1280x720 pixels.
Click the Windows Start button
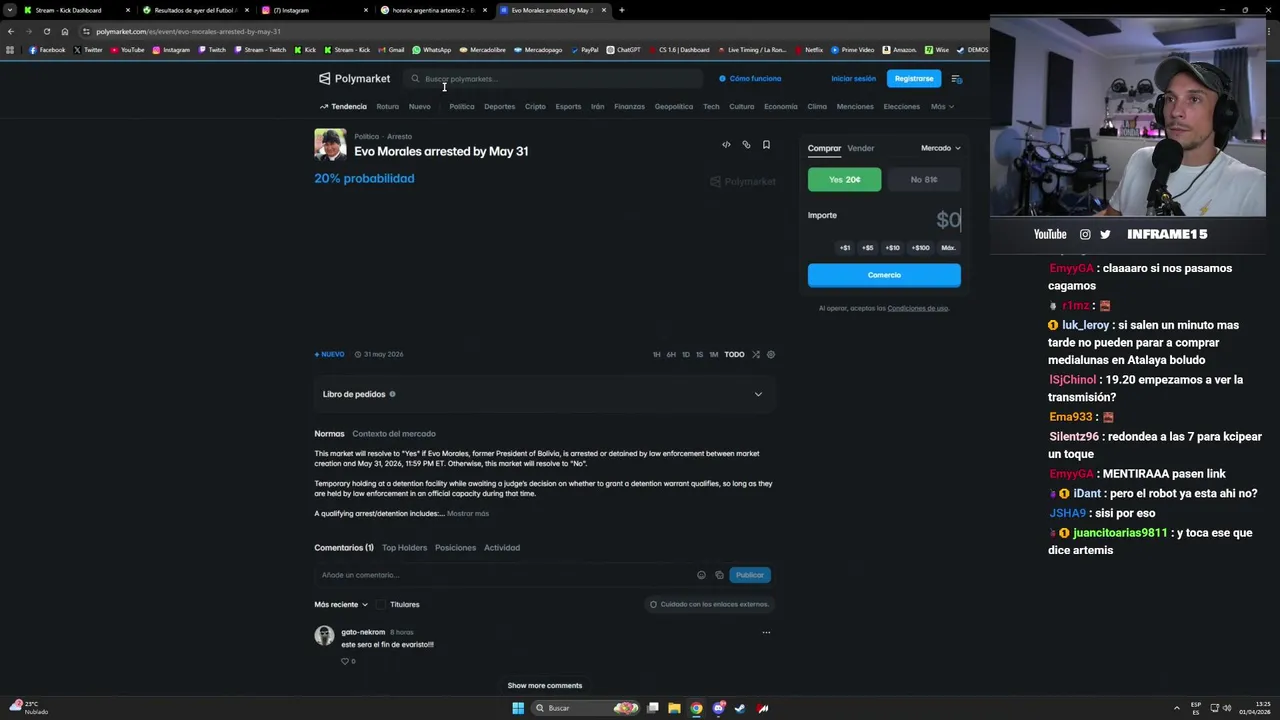point(518,708)
